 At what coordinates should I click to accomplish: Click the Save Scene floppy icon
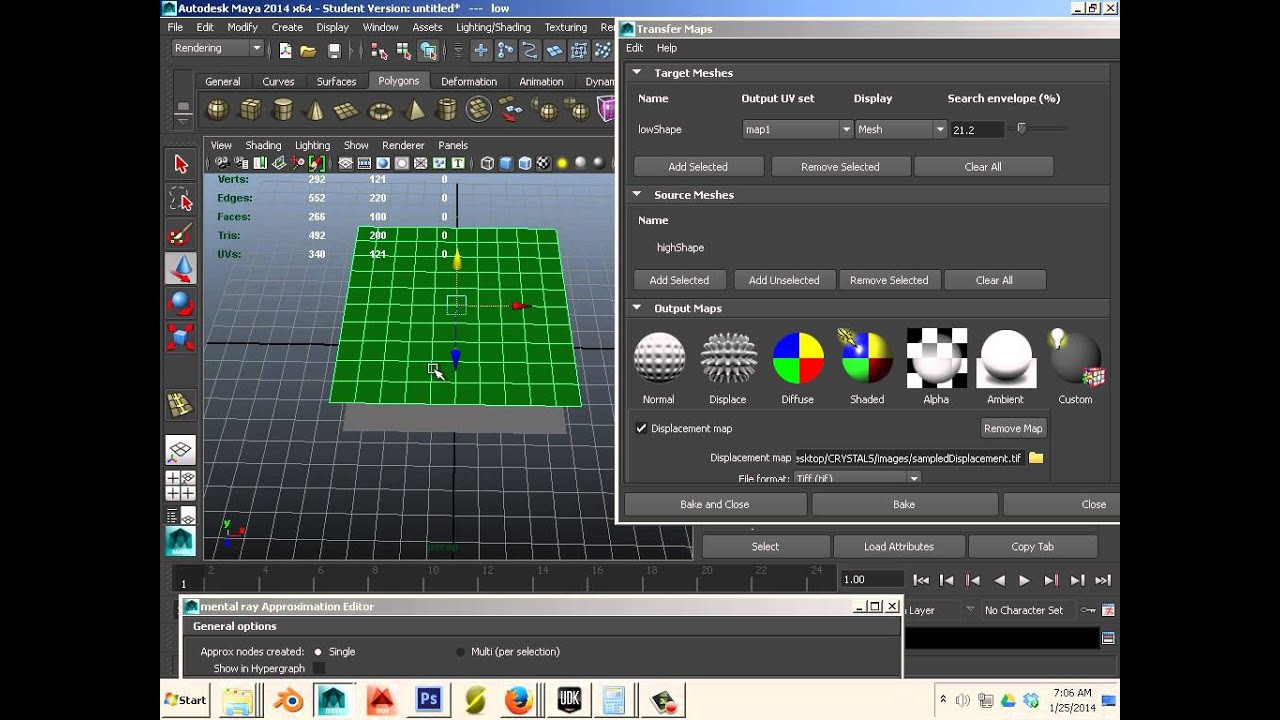point(334,50)
